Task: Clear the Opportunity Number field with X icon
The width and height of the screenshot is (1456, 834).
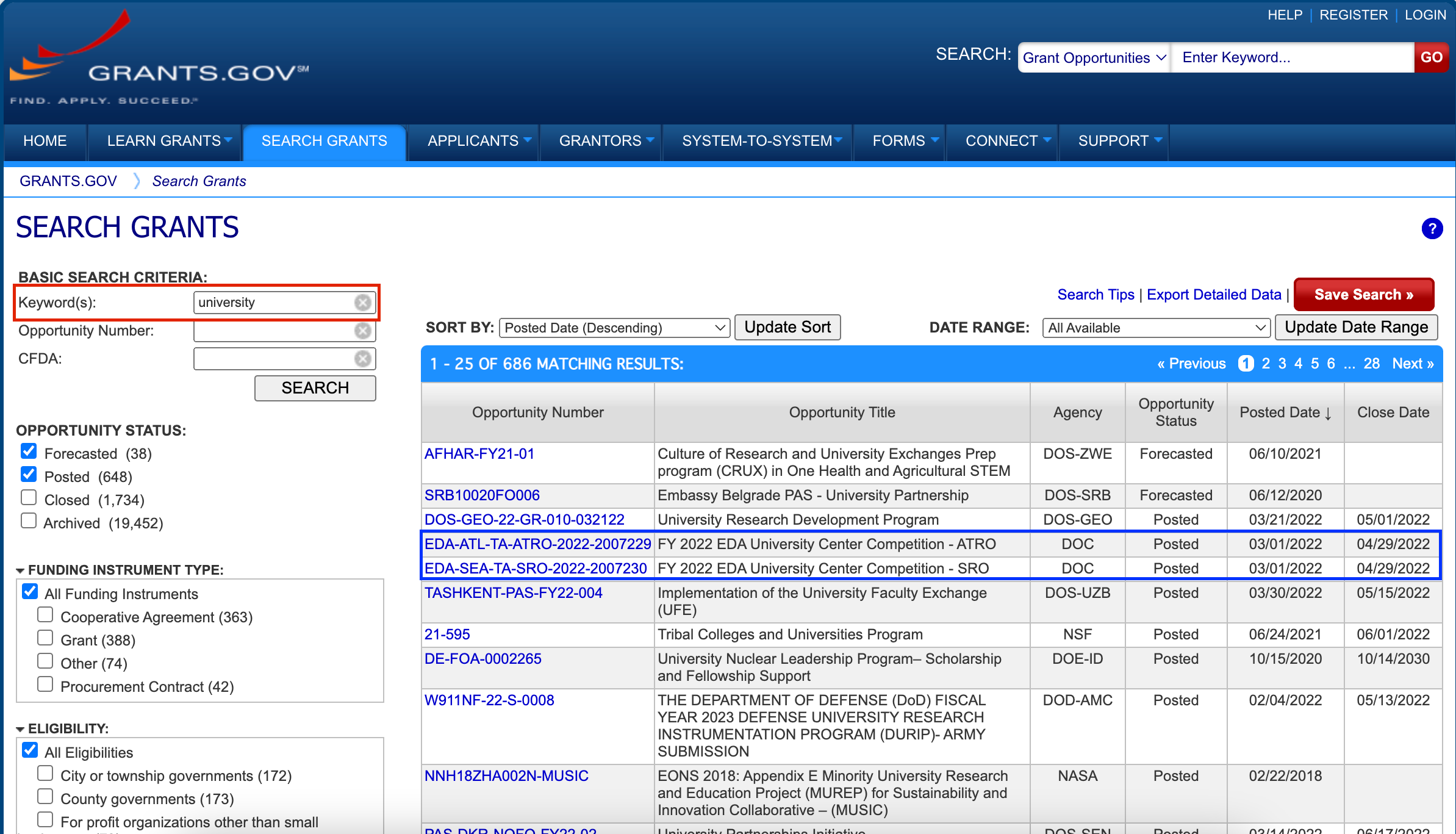Action: [363, 331]
